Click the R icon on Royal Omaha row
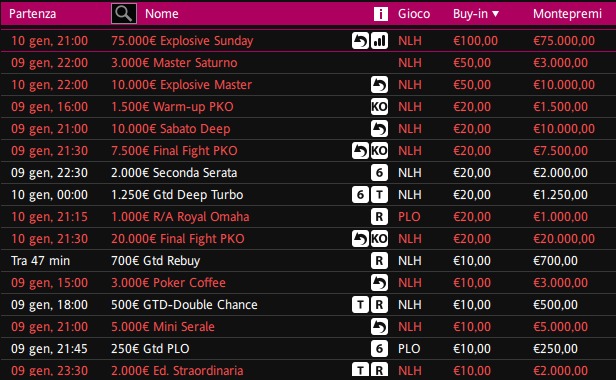616x380 pixels. (380, 217)
